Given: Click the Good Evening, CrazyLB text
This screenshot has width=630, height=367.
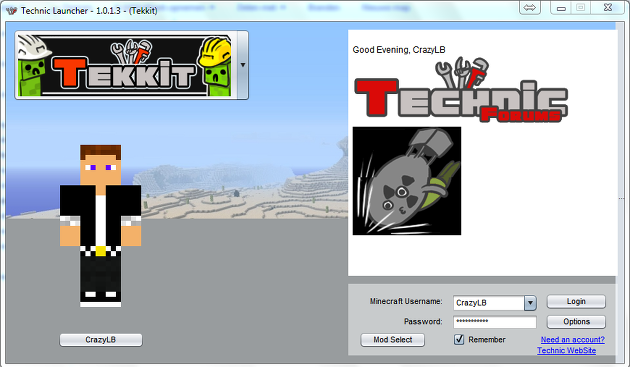Looking at the screenshot, I should click(399, 50).
